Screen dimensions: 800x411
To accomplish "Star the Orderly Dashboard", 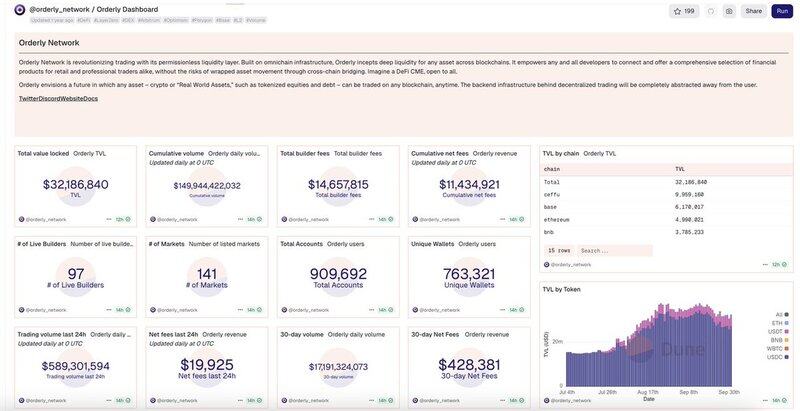I will click(685, 11).
